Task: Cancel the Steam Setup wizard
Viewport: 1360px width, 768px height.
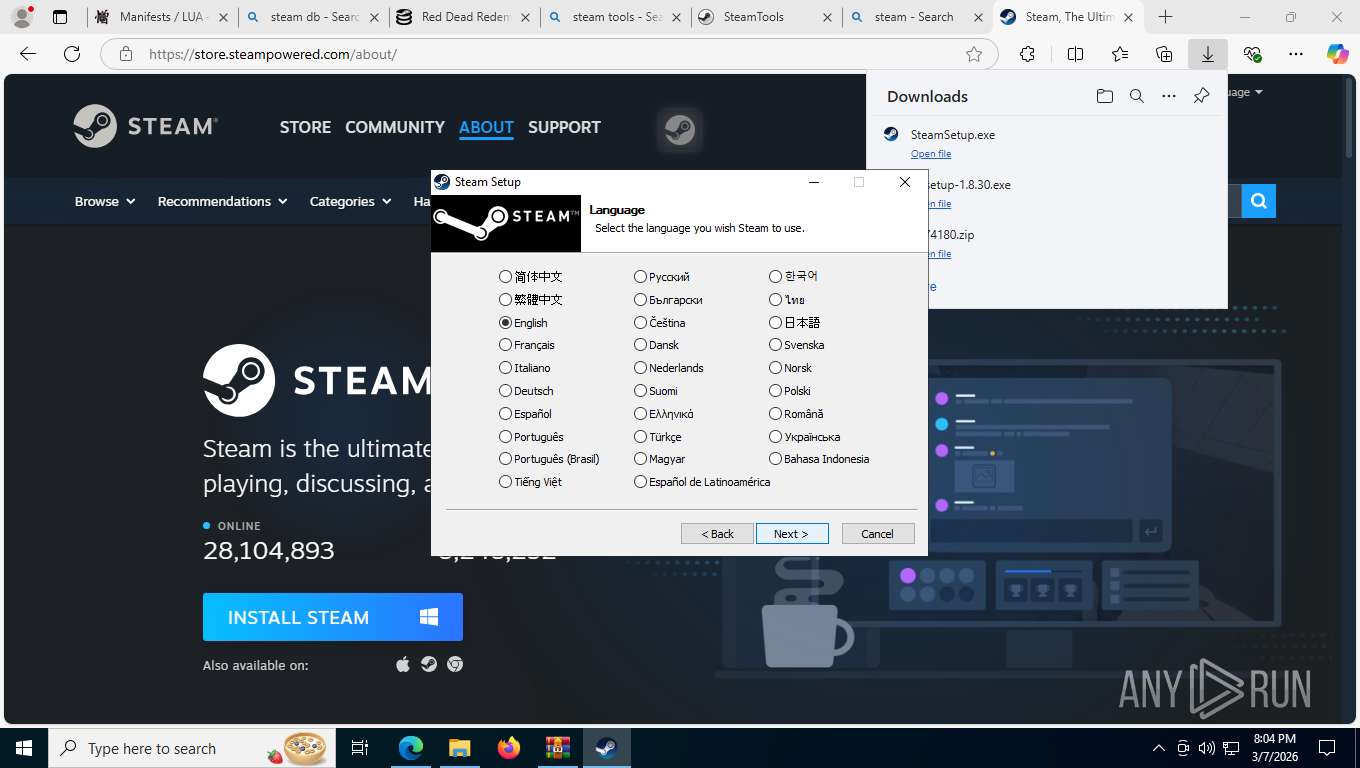Action: 878,534
